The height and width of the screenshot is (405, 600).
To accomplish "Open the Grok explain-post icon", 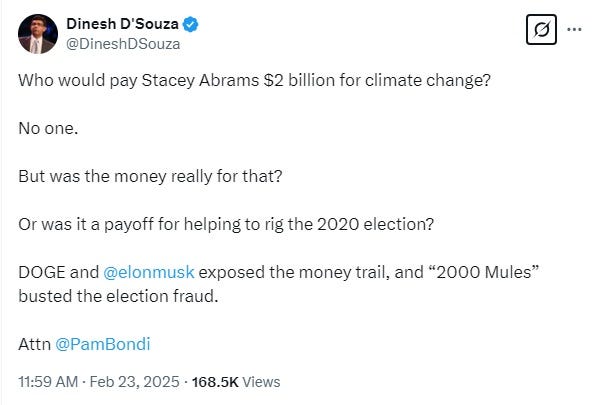I will coord(540,31).
